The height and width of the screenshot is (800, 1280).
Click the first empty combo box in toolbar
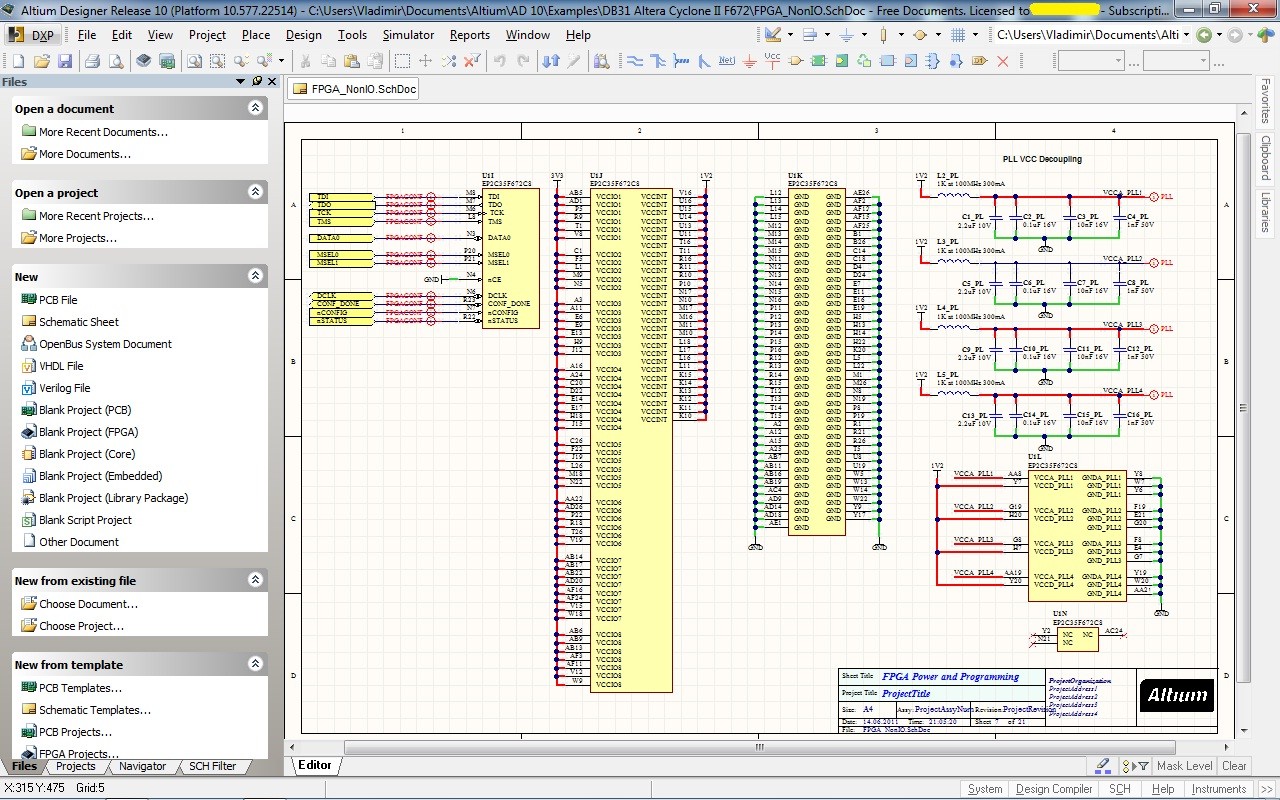click(1091, 61)
